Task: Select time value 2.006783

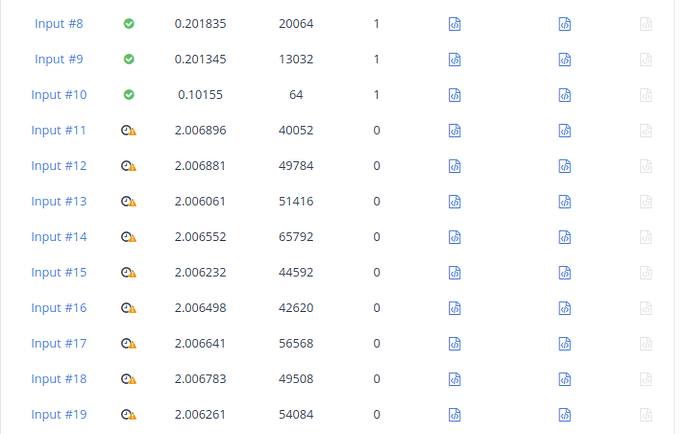Action: (x=200, y=379)
